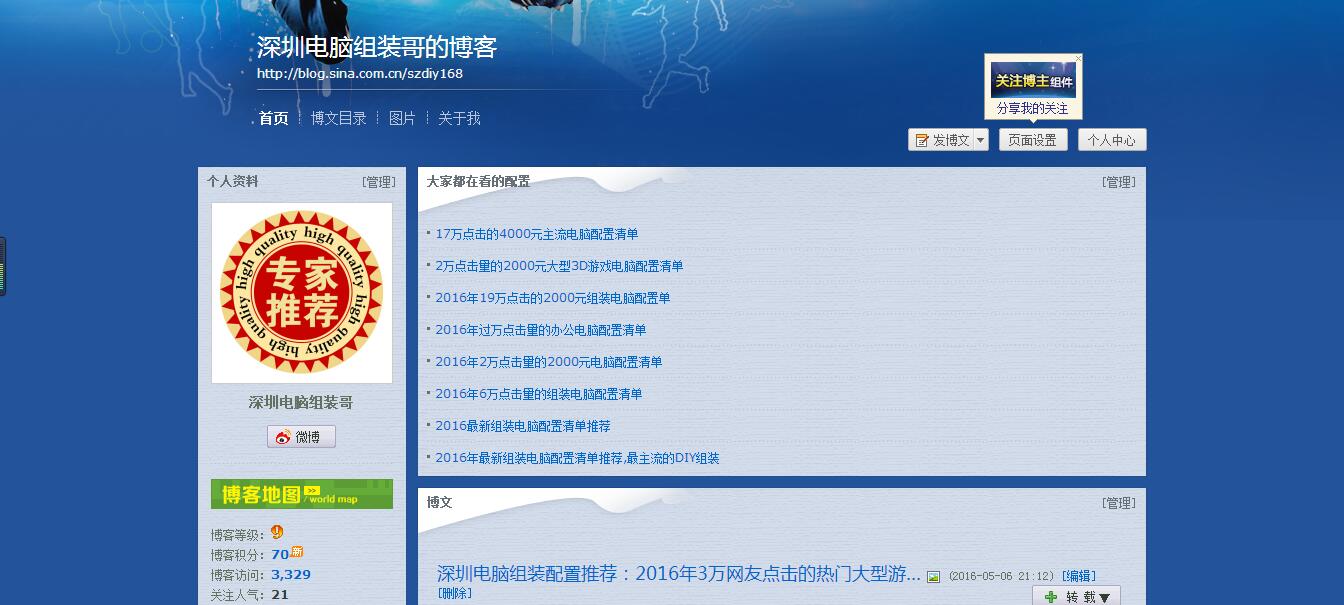Open 个人中心 personal center
Viewport: 1344px width, 605px height.
1111,141
